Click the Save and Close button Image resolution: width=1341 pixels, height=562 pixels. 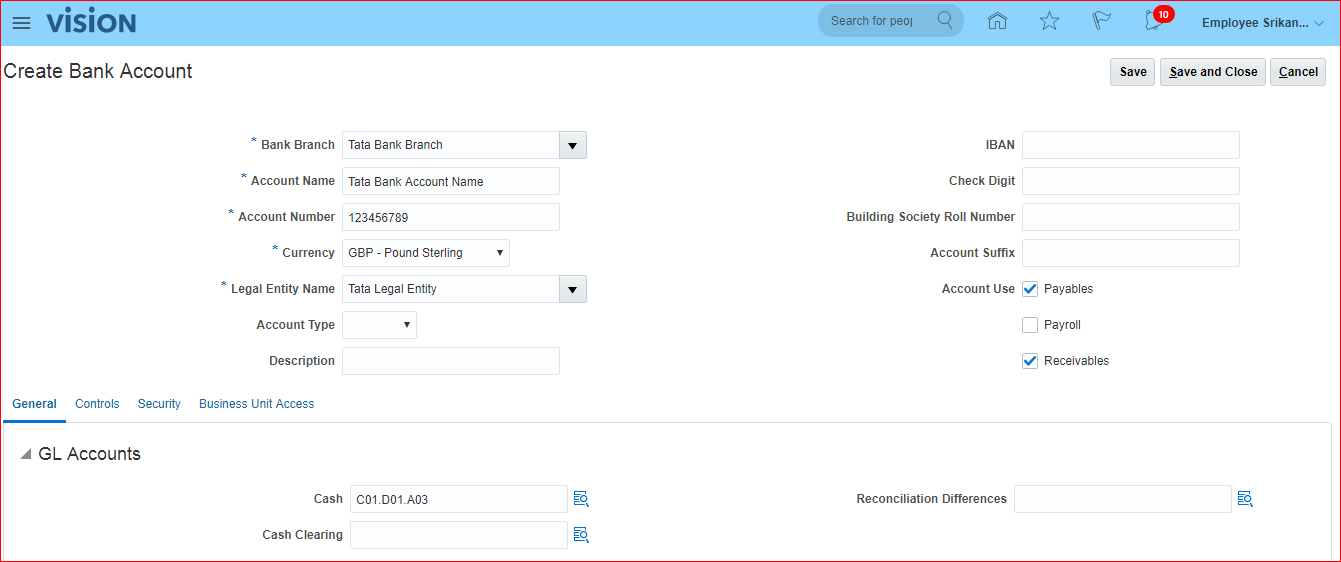[x=1212, y=72]
